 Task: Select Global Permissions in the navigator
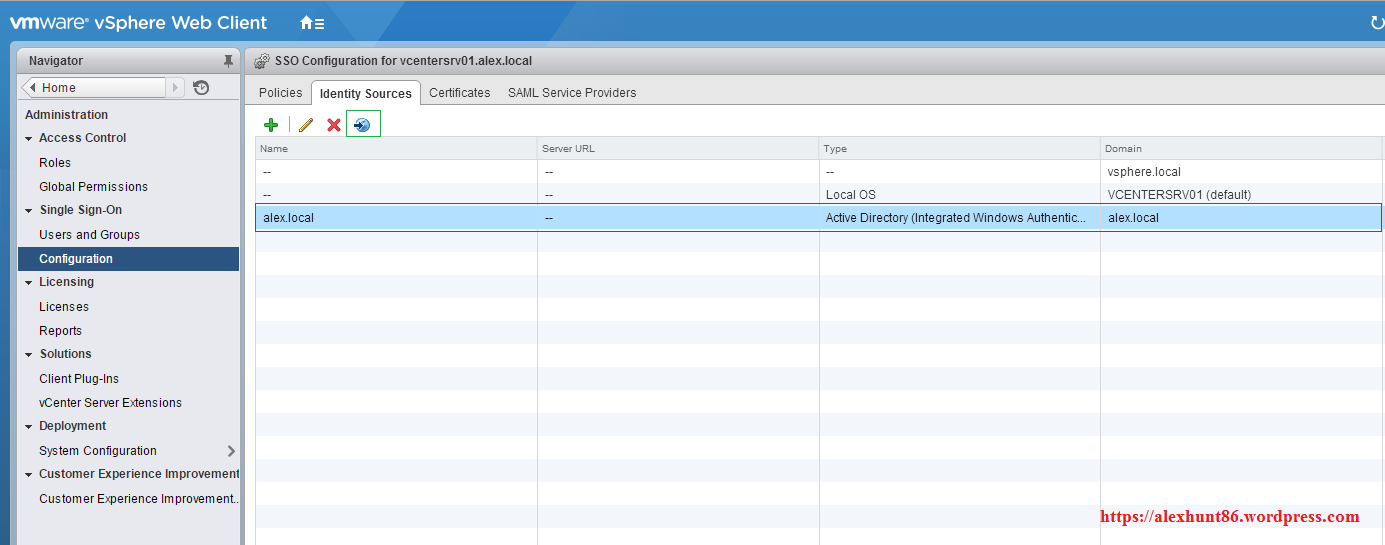coord(93,187)
